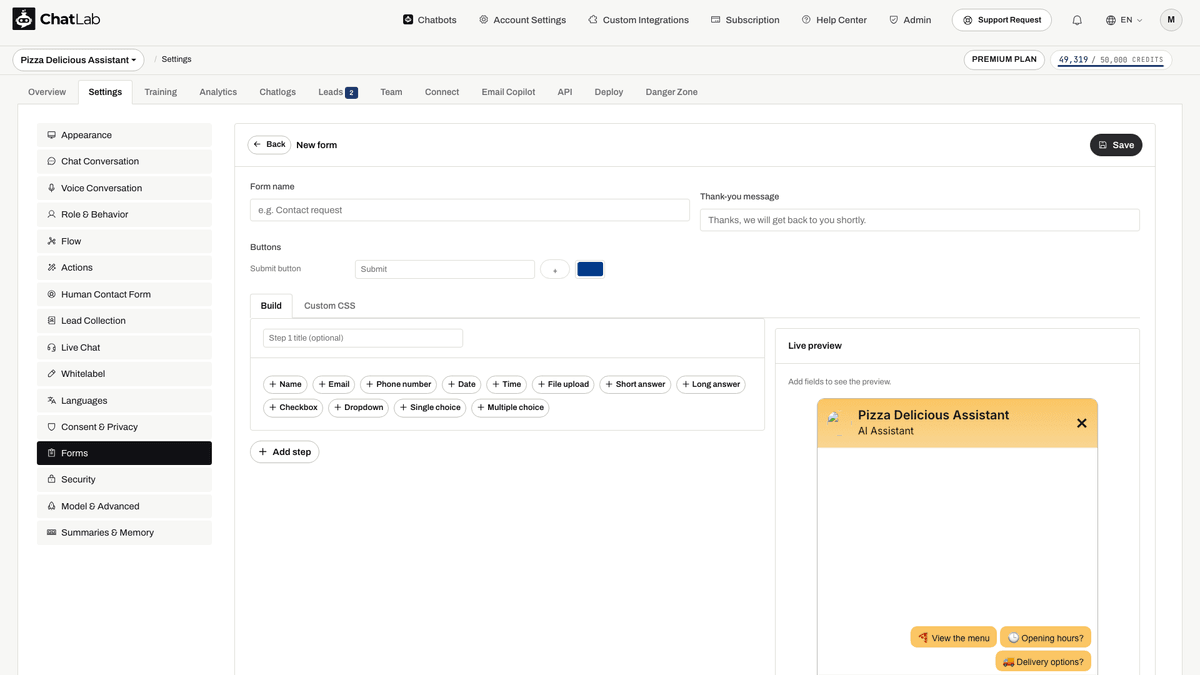Viewport: 1200px width, 675px height.
Task: Add a Phone number field
Action: pyautogui.click(x=398, y=384)
